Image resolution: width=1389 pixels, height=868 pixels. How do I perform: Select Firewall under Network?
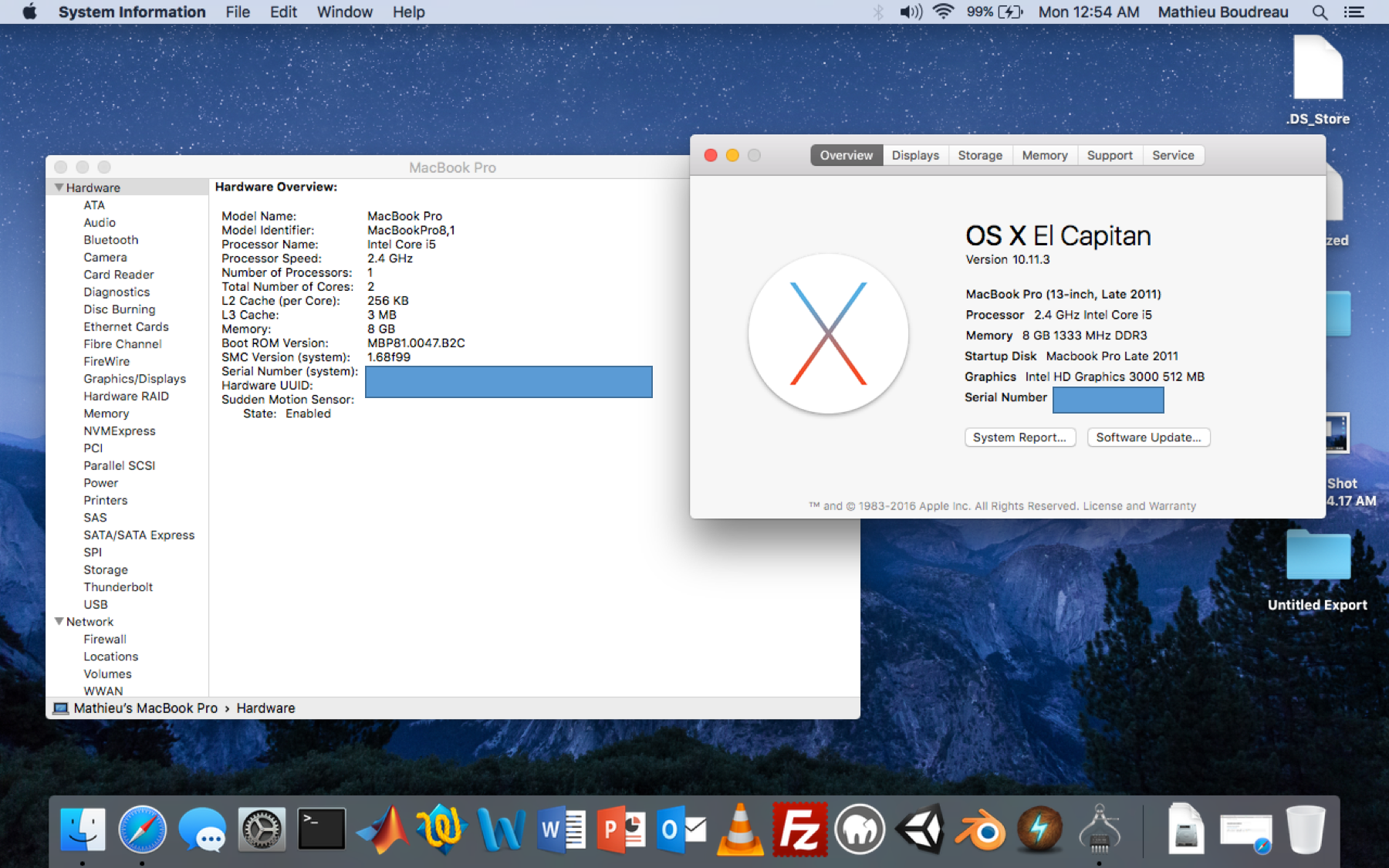(x=105, y=639)
